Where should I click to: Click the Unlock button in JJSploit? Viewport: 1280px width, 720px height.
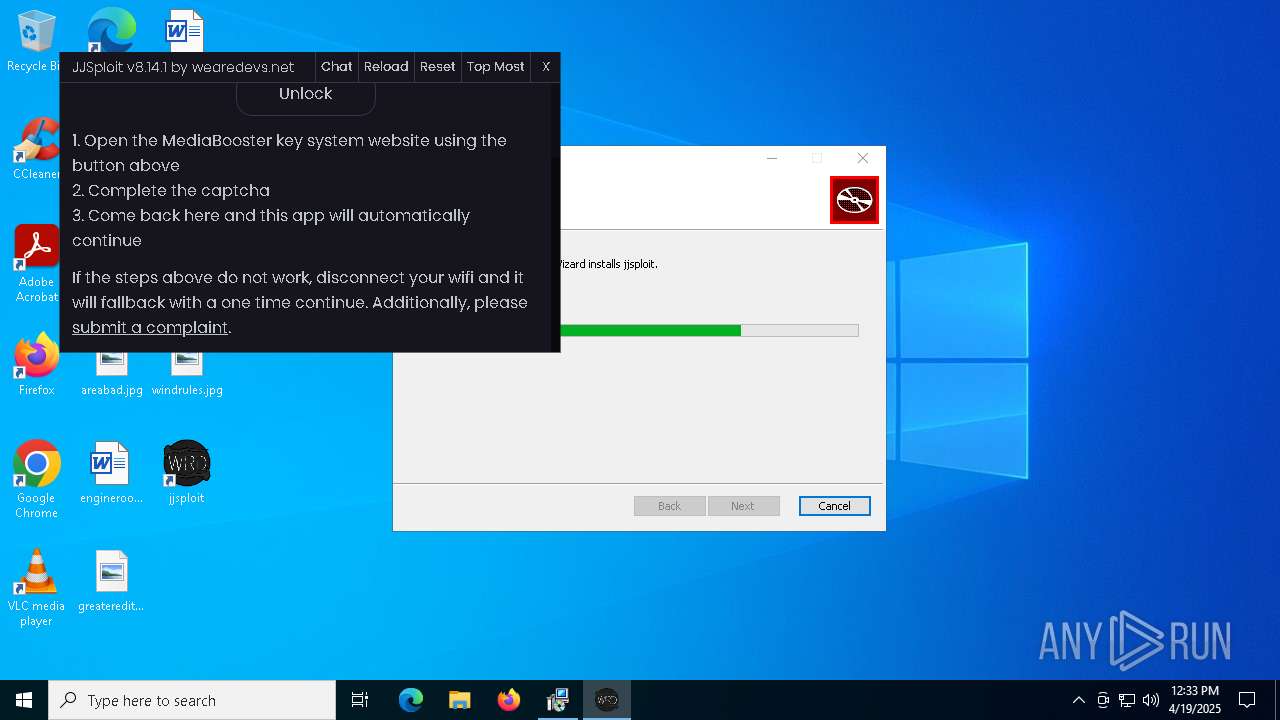305,95
